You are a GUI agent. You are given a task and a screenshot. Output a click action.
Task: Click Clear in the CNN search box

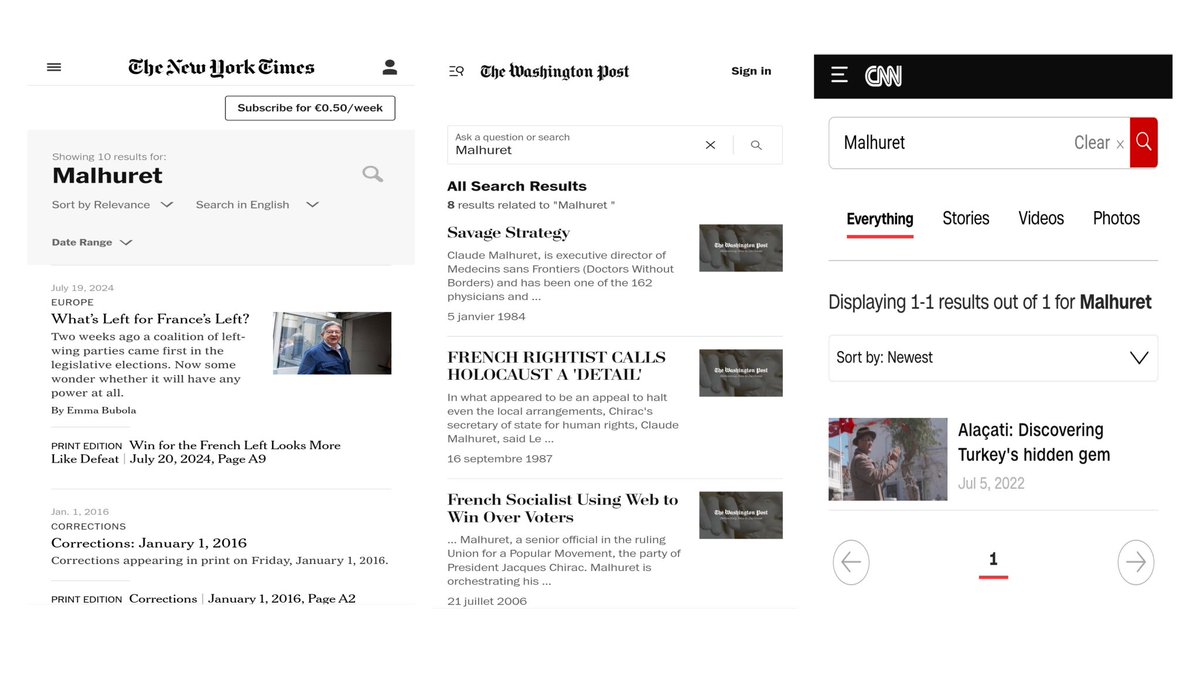click(x=1099, y=143)
